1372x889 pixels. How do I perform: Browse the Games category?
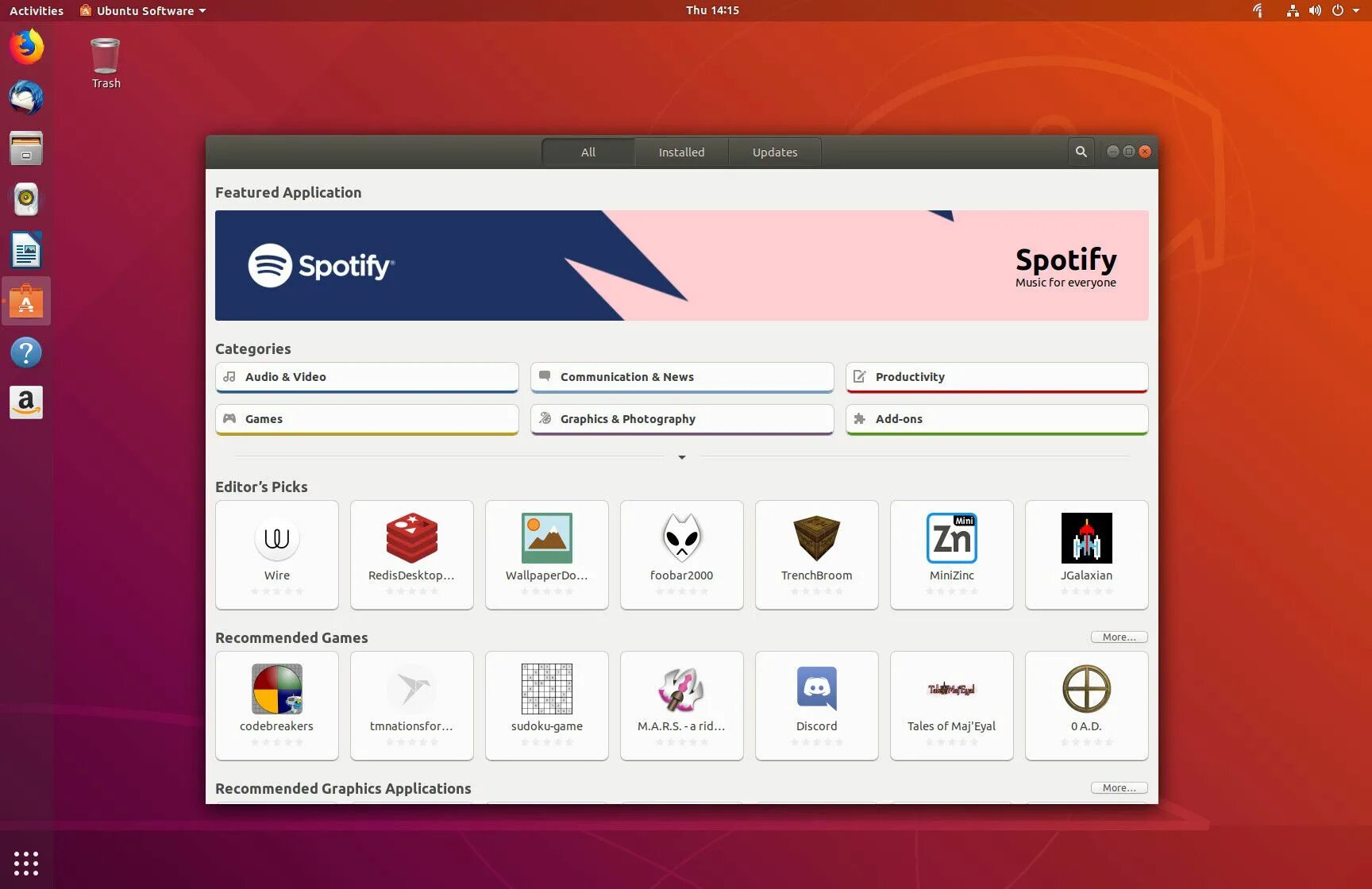(367, 419)
